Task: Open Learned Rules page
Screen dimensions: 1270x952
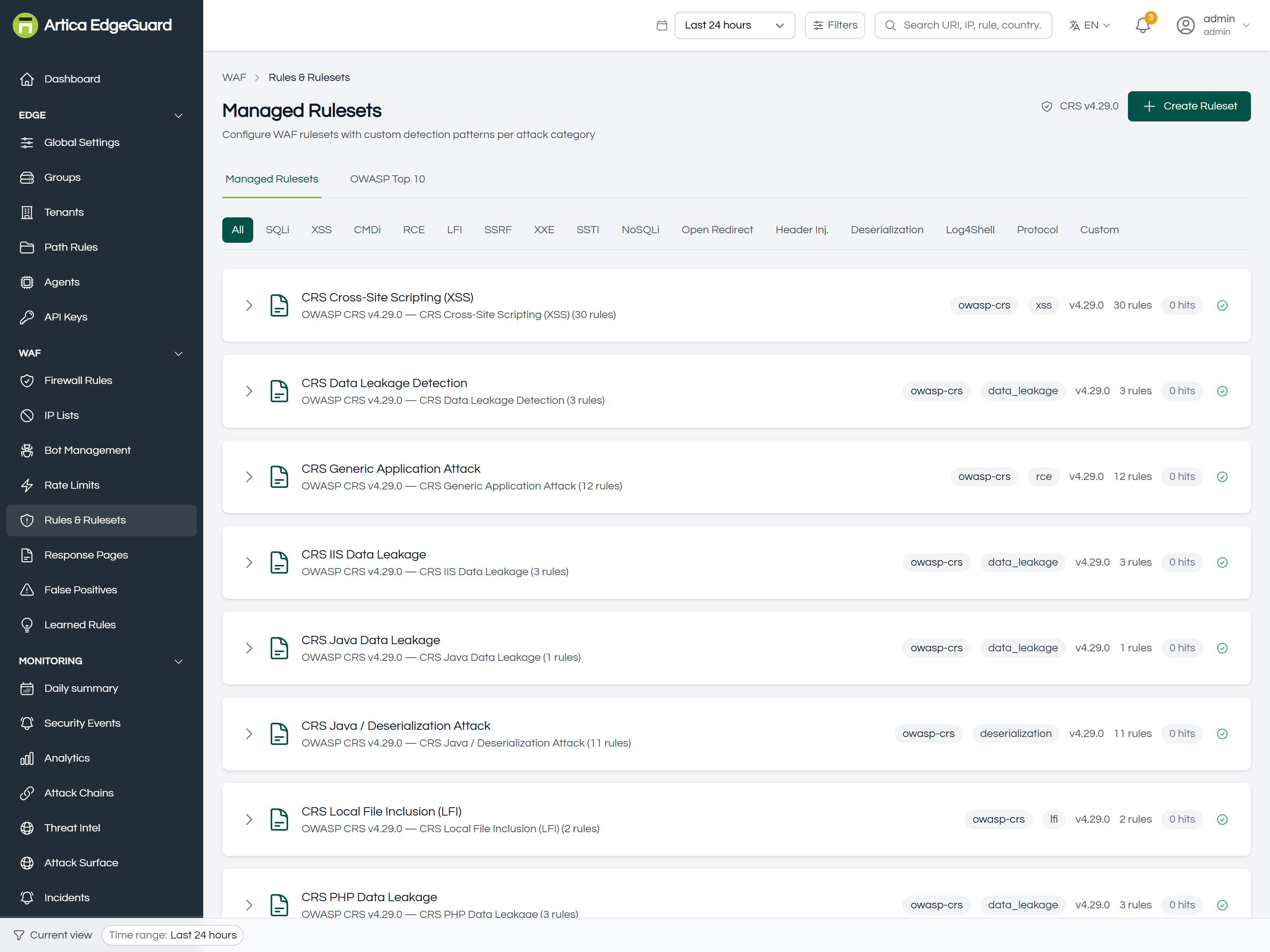Action: (x=102, y=625)
